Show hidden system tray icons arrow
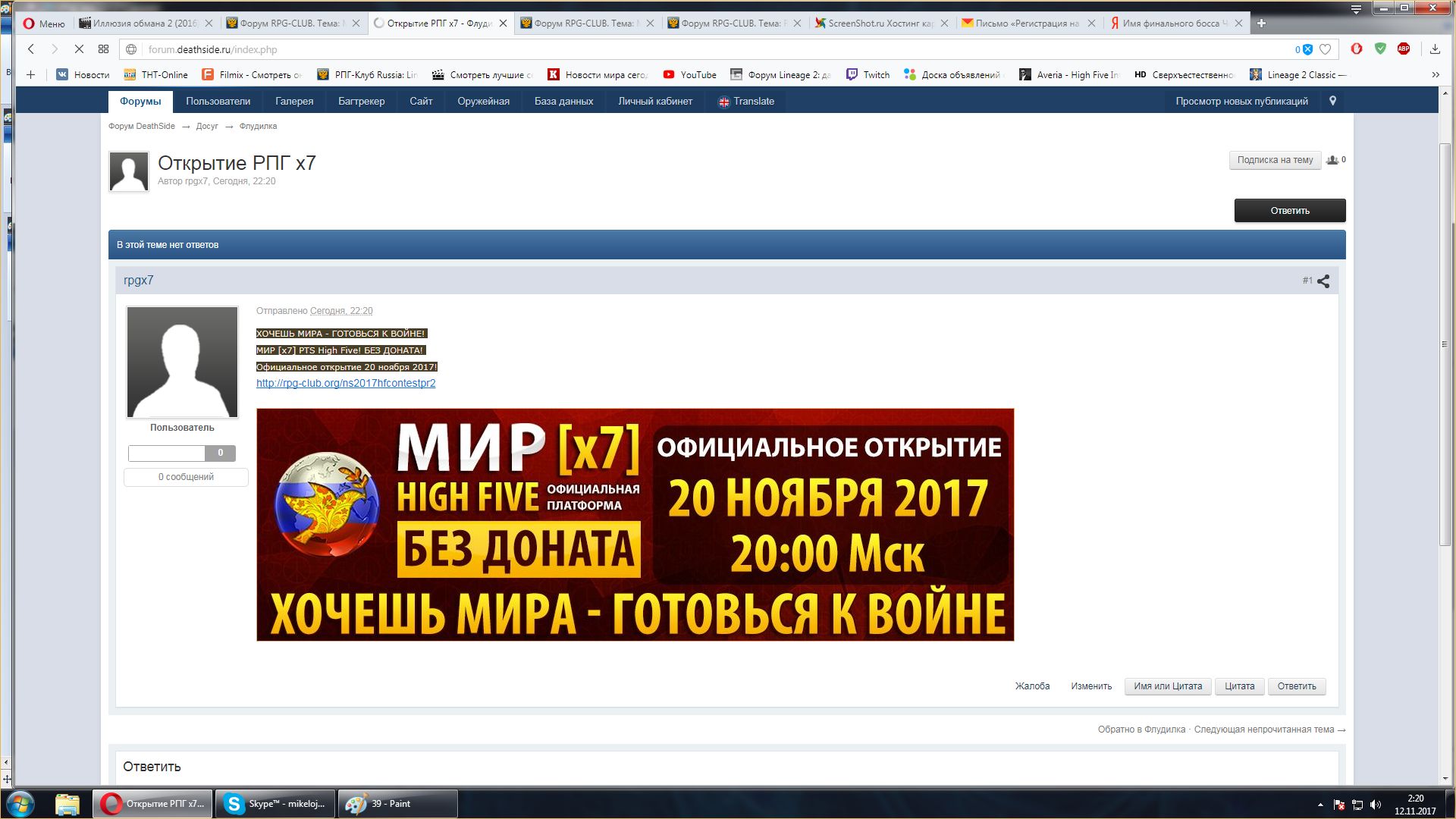The image size is (1456, 819). point(1320,805)
